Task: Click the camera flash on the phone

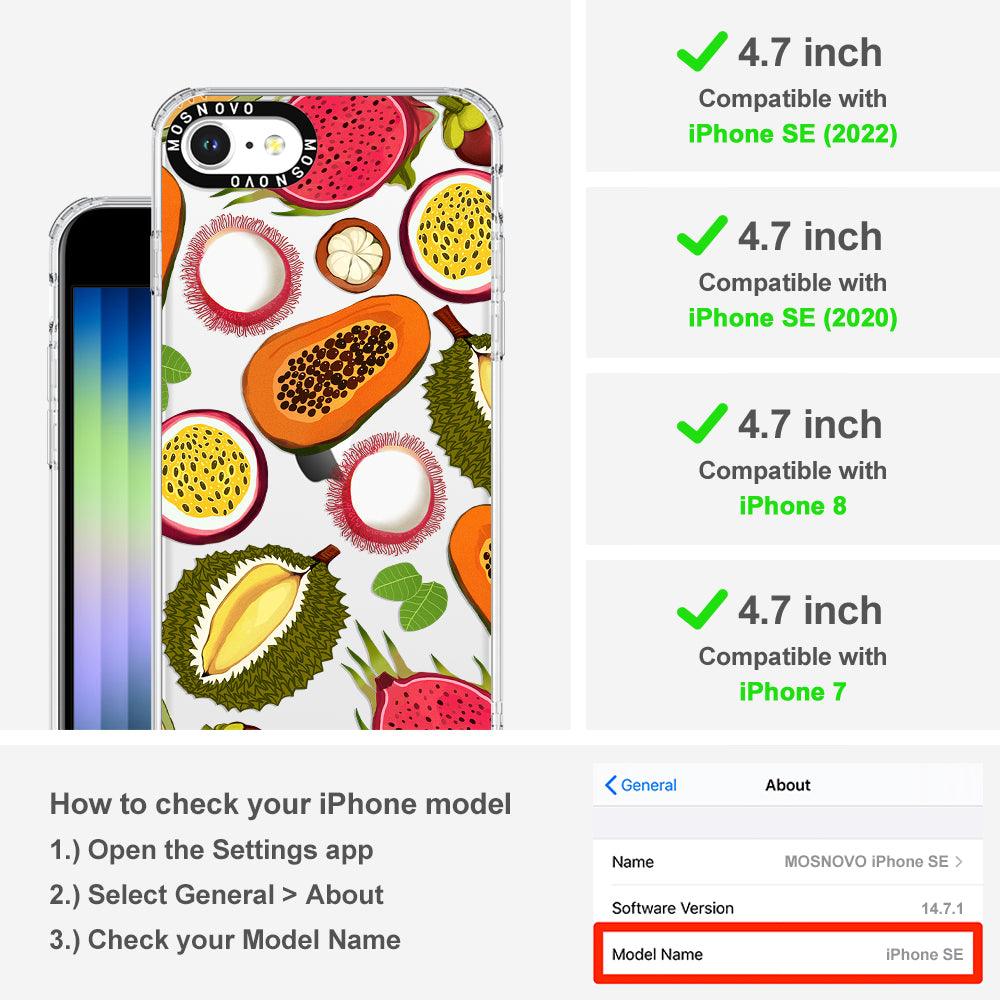Action: pos(275,145)
